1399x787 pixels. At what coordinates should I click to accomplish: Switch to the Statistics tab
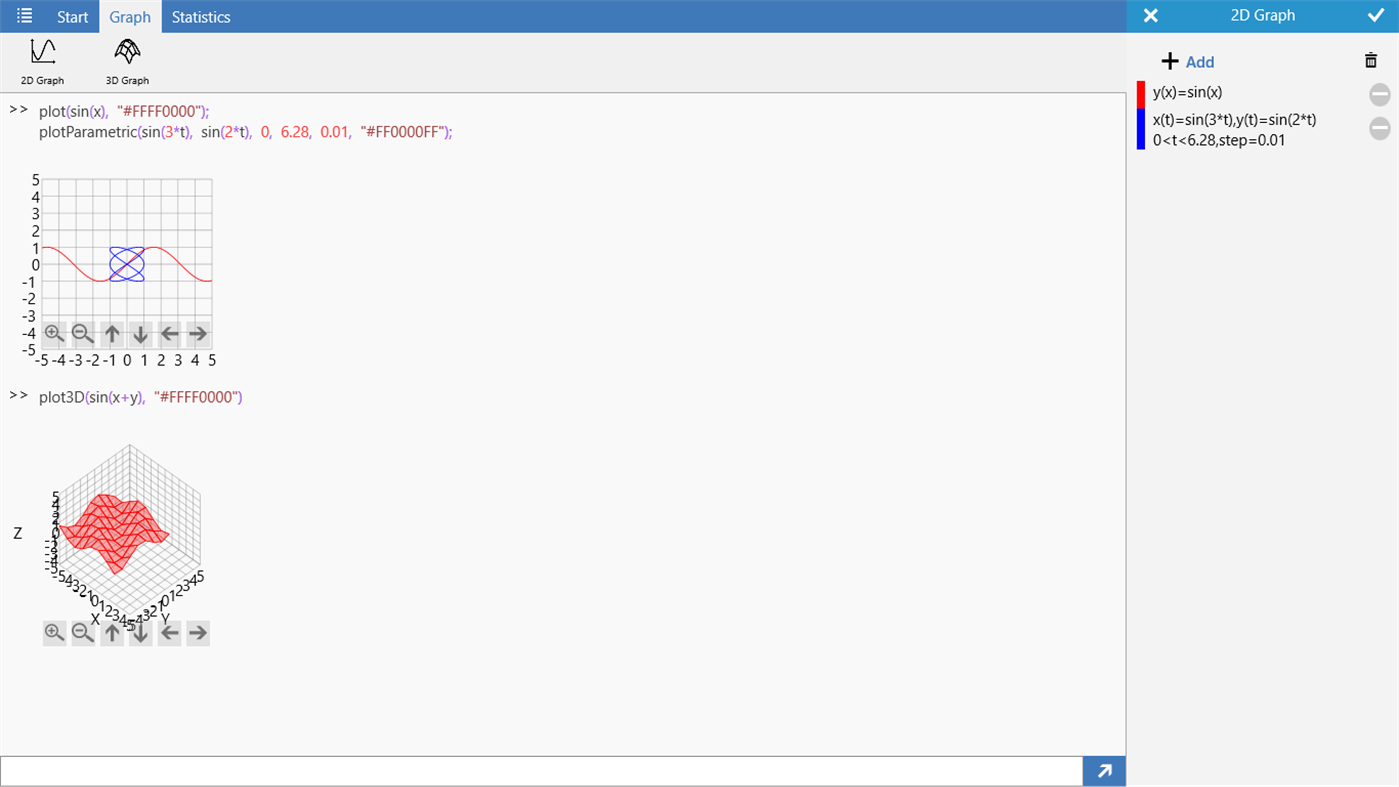tap(201, 16)
